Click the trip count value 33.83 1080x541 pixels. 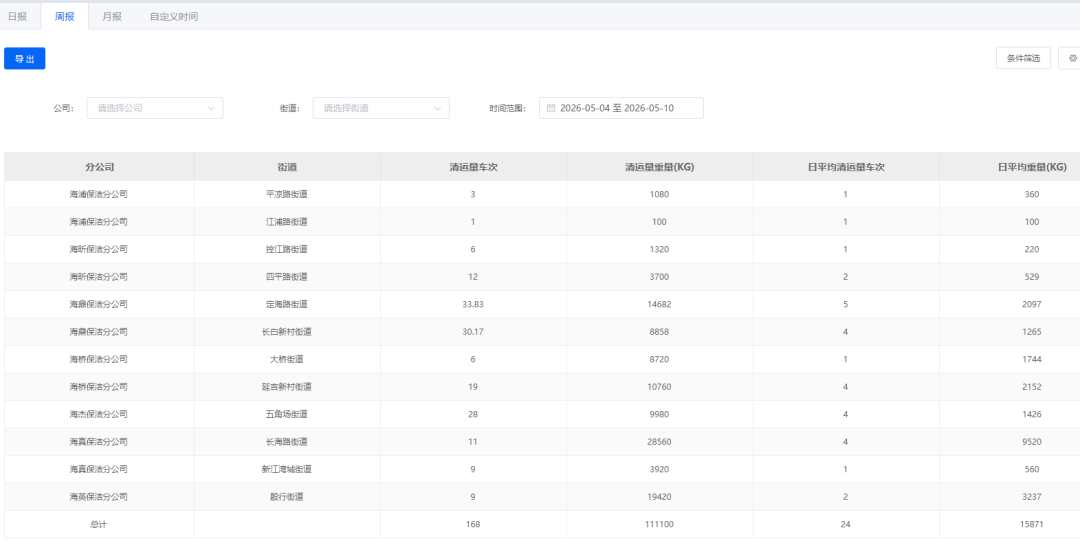(x=473, y=304)
